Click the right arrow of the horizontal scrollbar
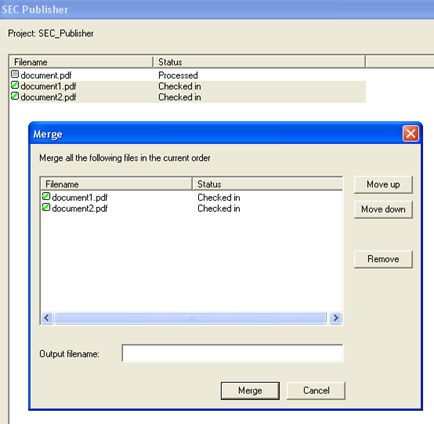 (336, 318)
